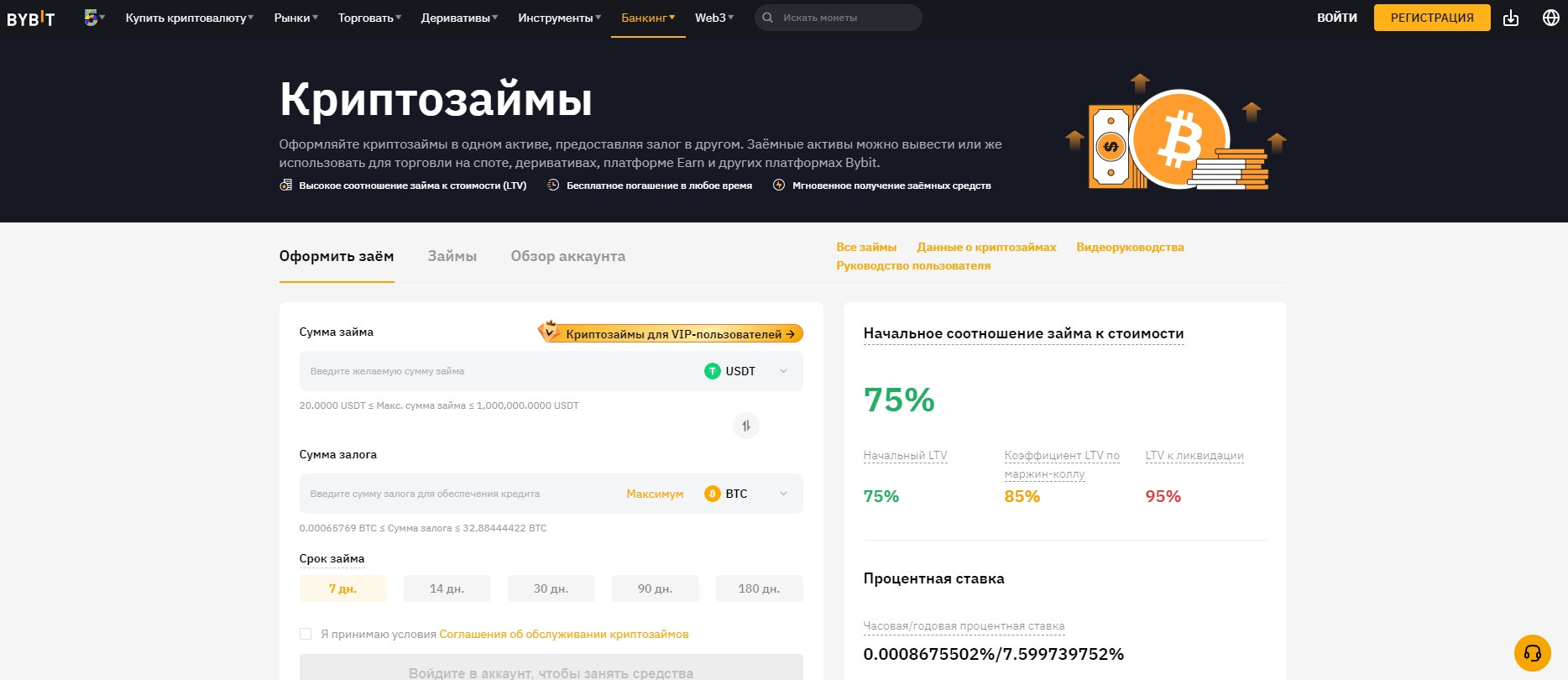Open the Банкинг menu

[x=648, y=18]
